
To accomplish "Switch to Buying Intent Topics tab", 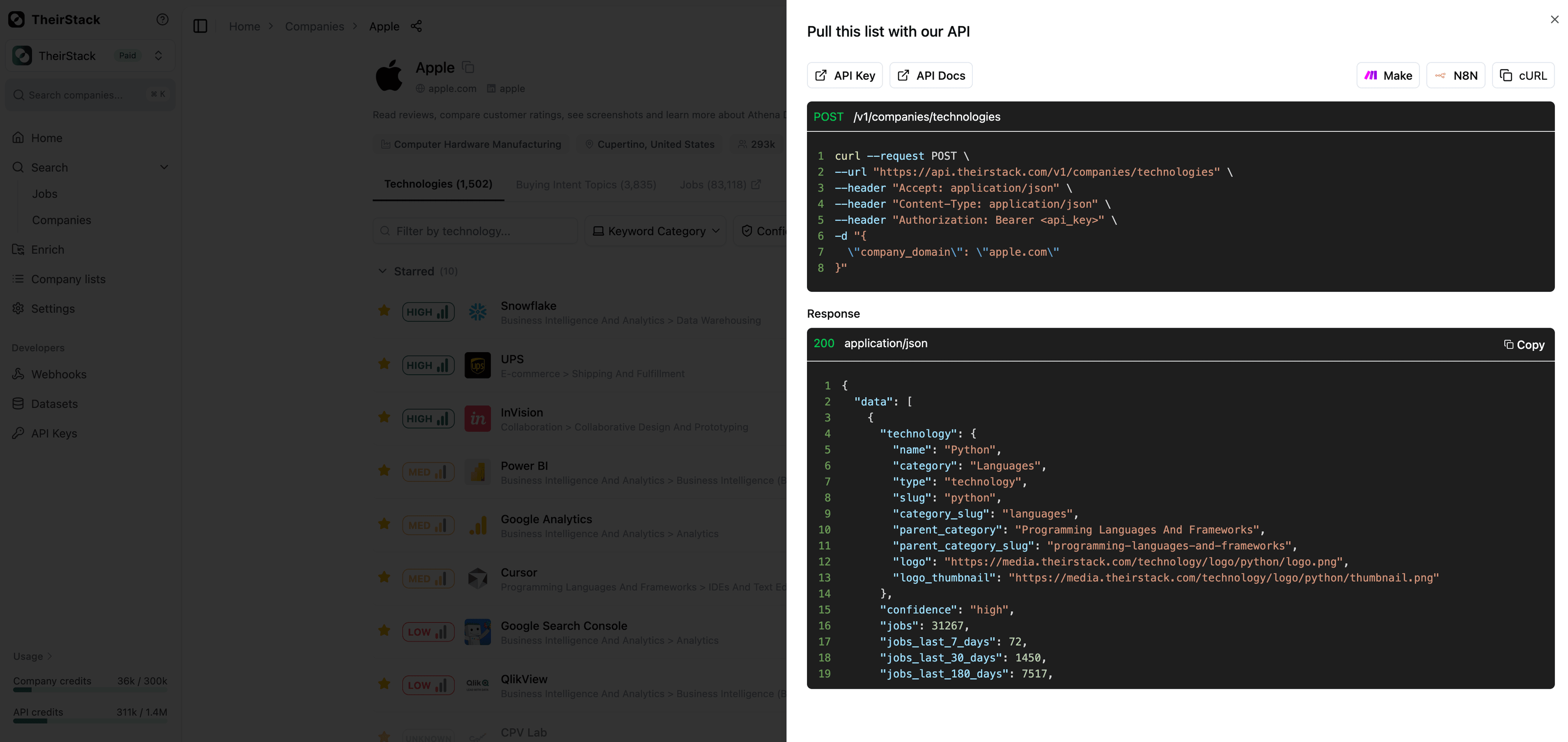I will (586, 184).
